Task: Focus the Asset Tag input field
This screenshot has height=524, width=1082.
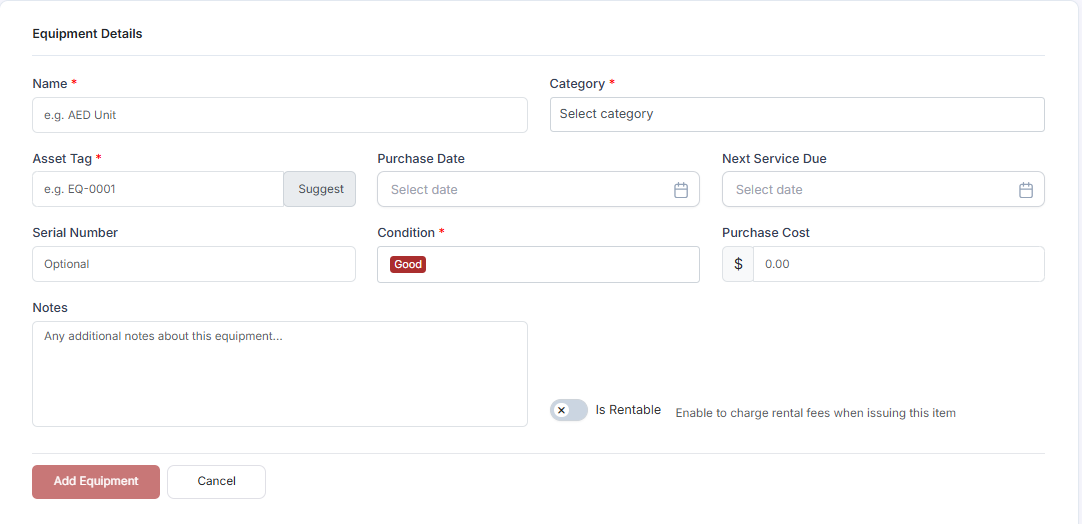Action: pos(158,189)
